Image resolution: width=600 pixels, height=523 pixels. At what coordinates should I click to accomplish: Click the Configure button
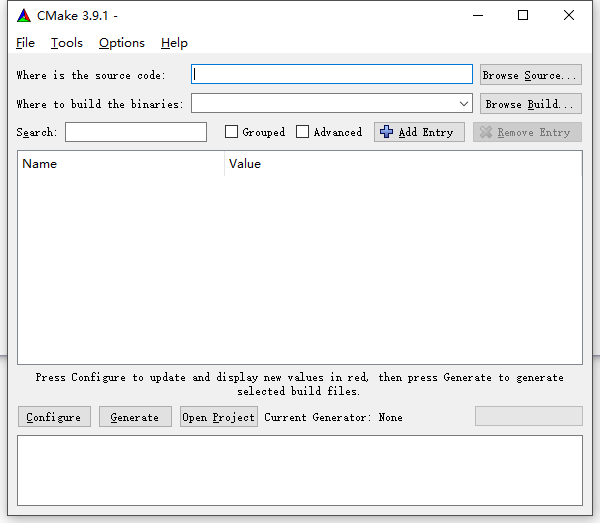point(54,417)
